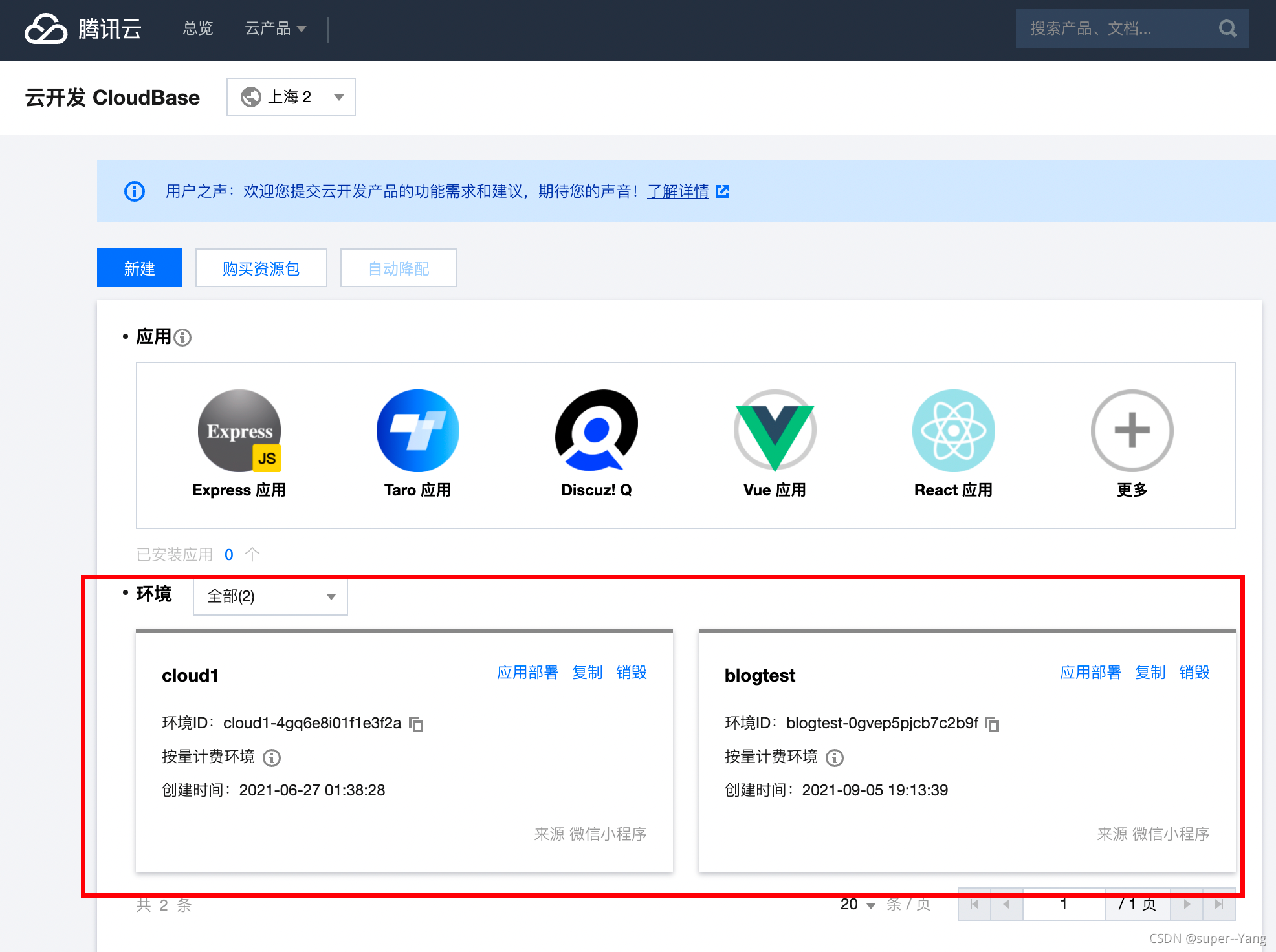The image size is (1276, 952).
Task: Click 复制 on blogtest card
Action: (1150, 673)
